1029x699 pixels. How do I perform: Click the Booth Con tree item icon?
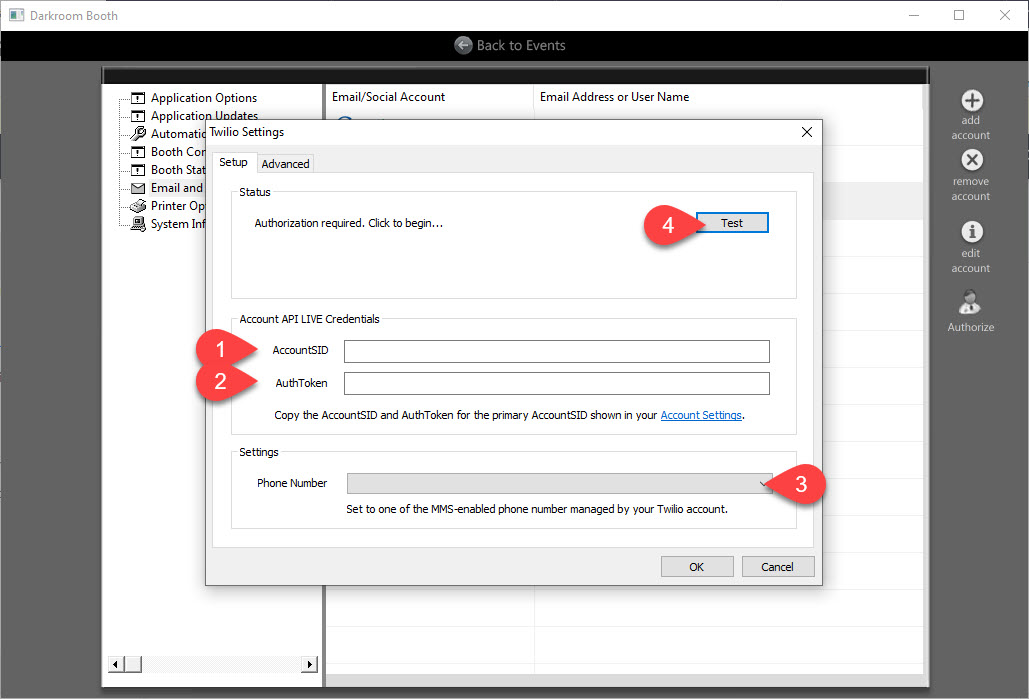click(x=138, y=152)
